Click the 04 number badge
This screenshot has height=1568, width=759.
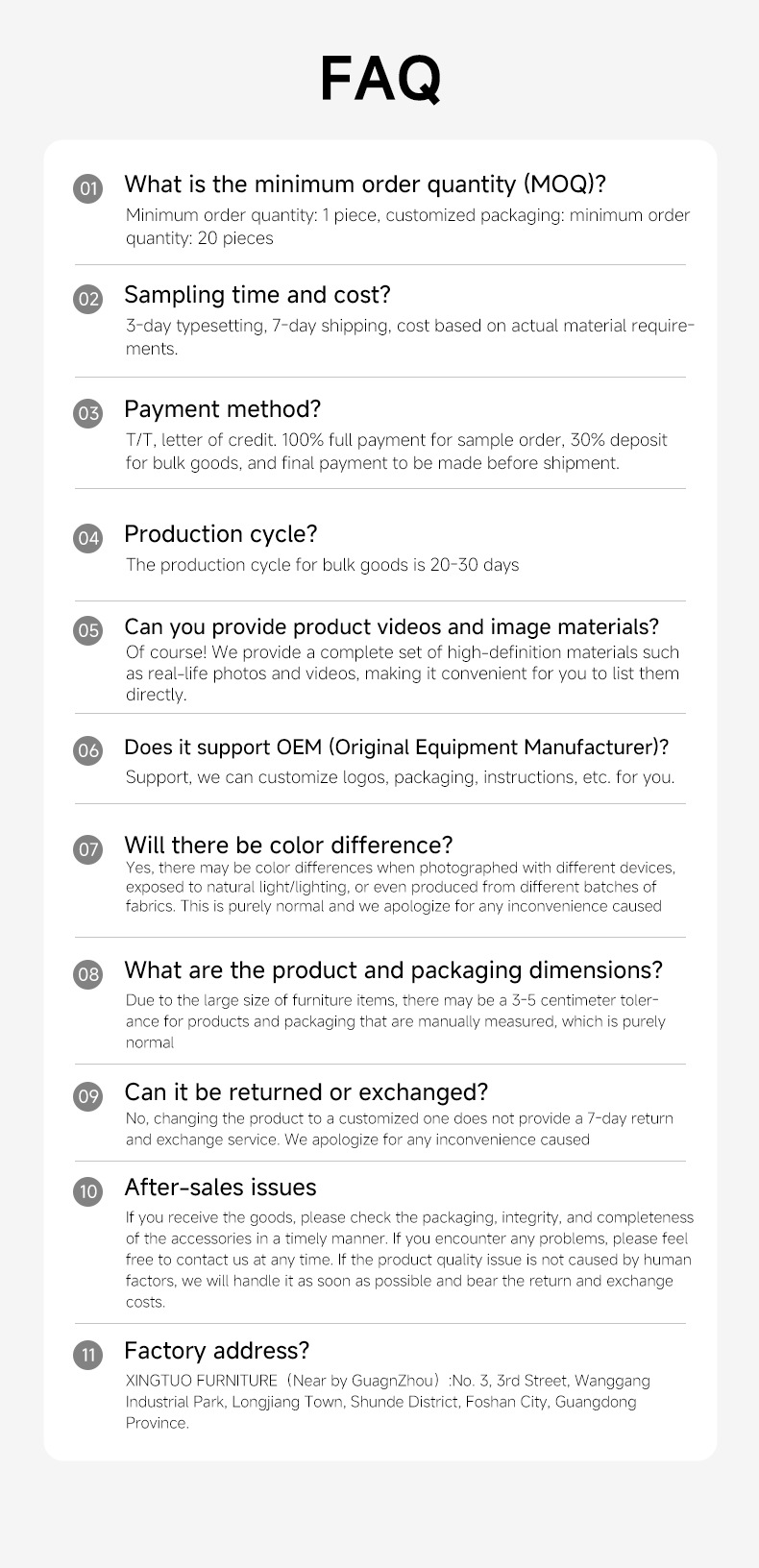(88, 538)
